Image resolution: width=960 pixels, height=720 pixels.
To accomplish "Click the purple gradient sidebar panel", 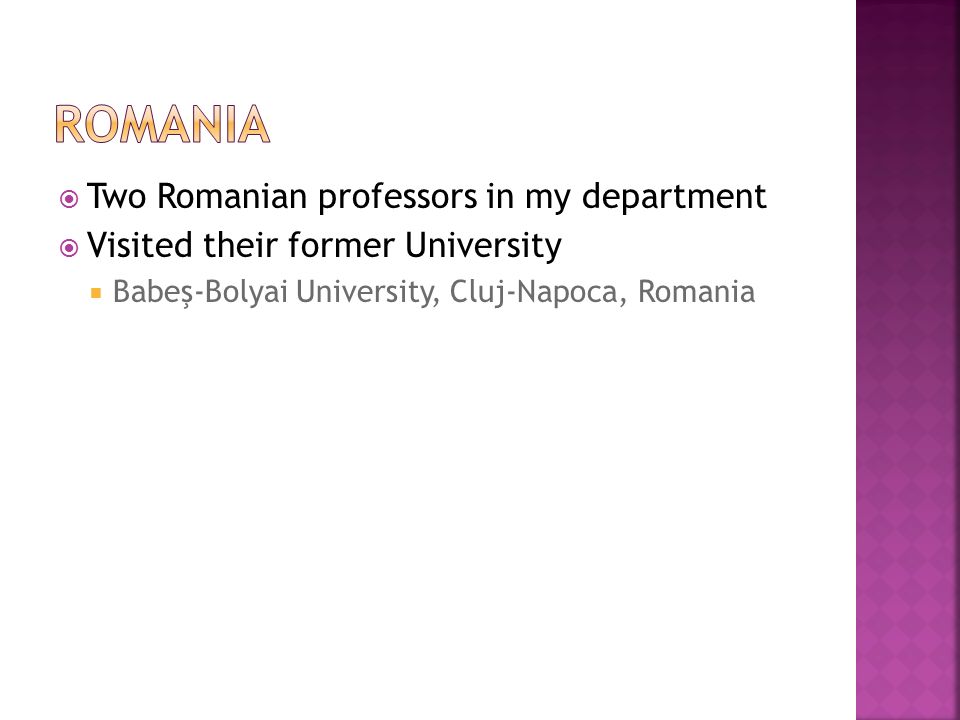I will (907, 360).
